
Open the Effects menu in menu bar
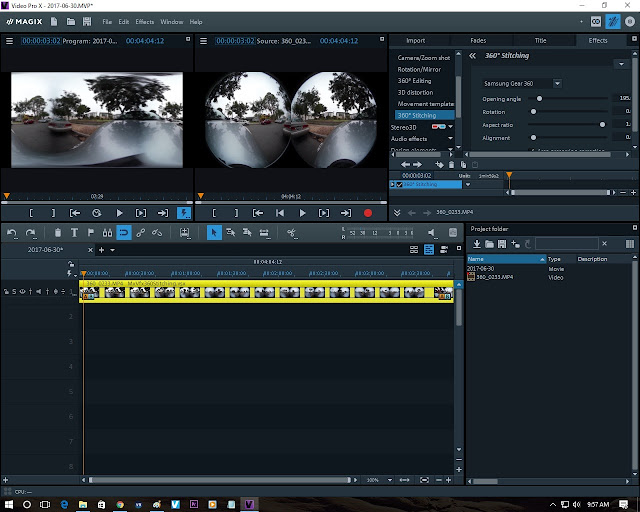[145, 21]
